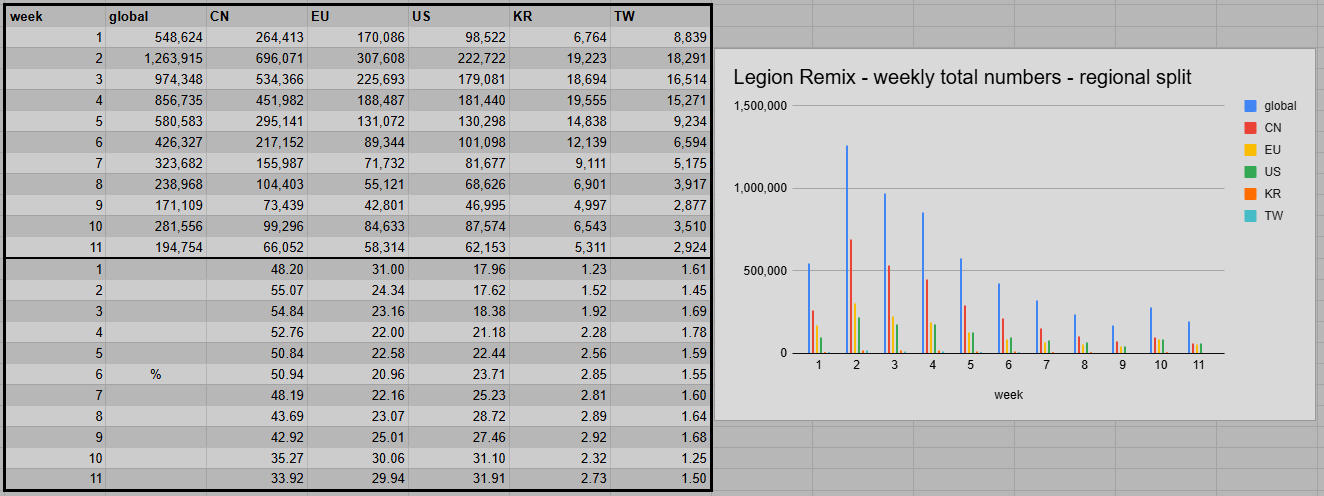Click the Legion Remix chart title

pos(962,78)
